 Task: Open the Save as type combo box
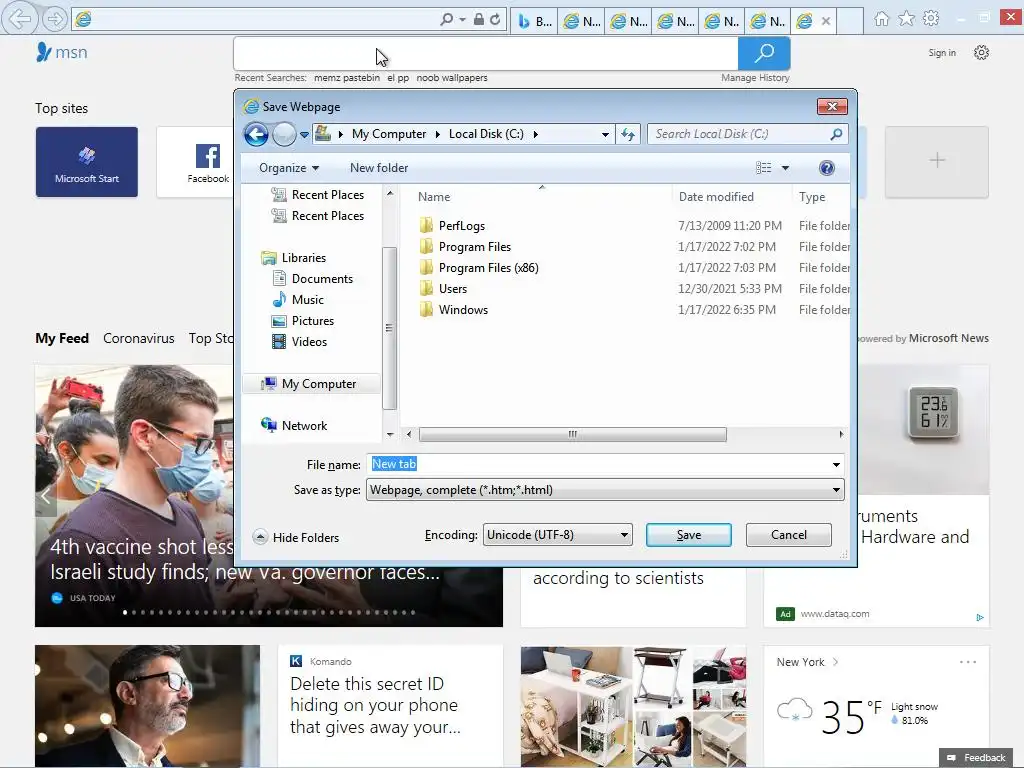(605, 490)
